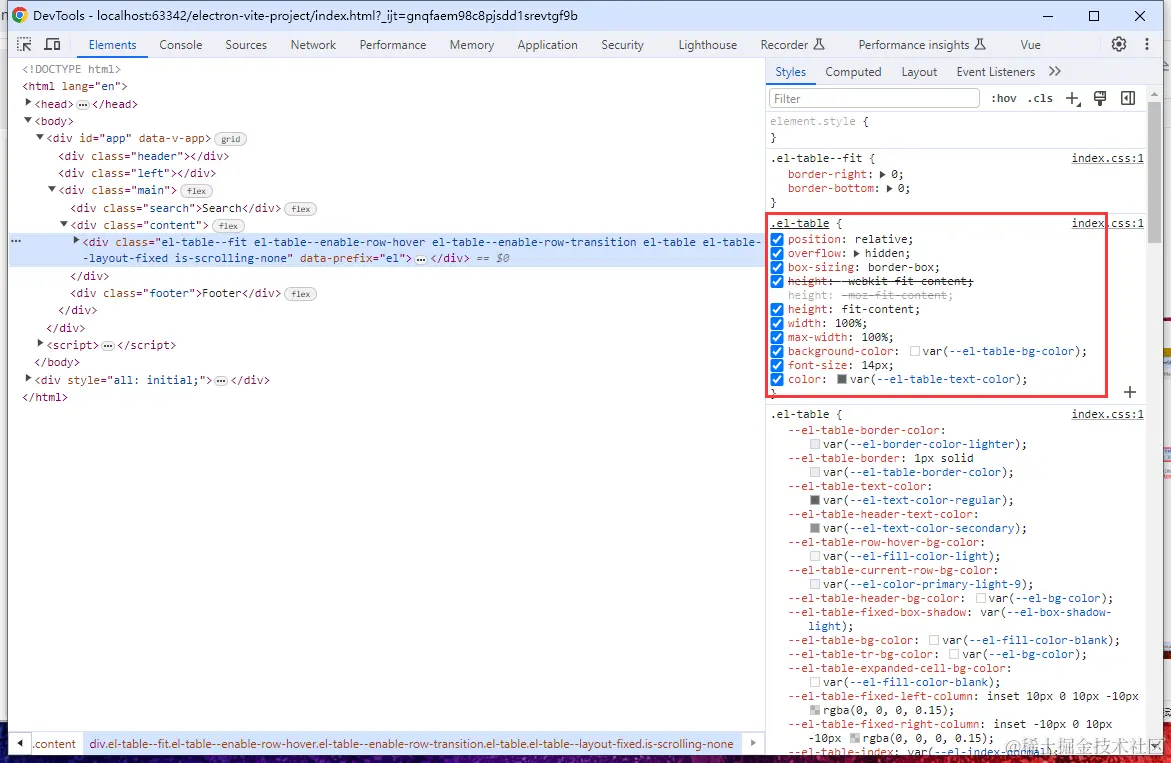
Task: Click the flex badge on search div
Action: (301, 209)
